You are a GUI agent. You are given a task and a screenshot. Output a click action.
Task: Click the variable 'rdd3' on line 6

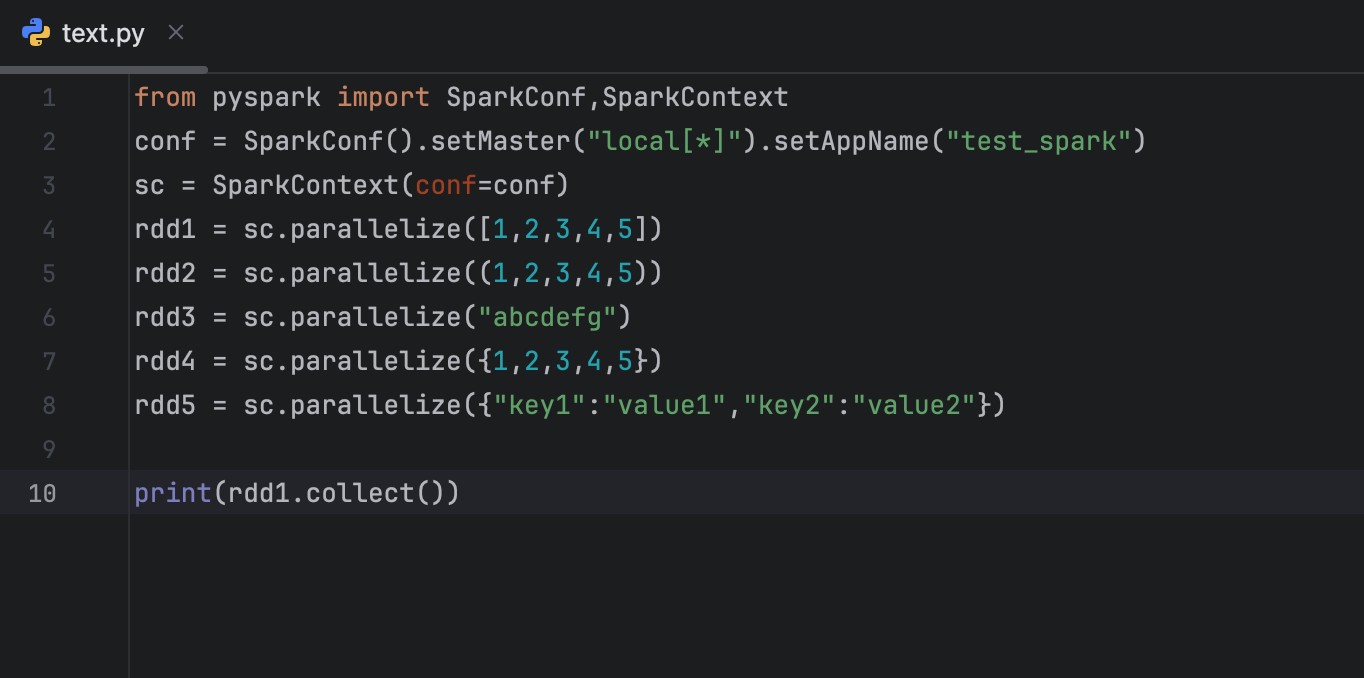(x=165, y=318)
